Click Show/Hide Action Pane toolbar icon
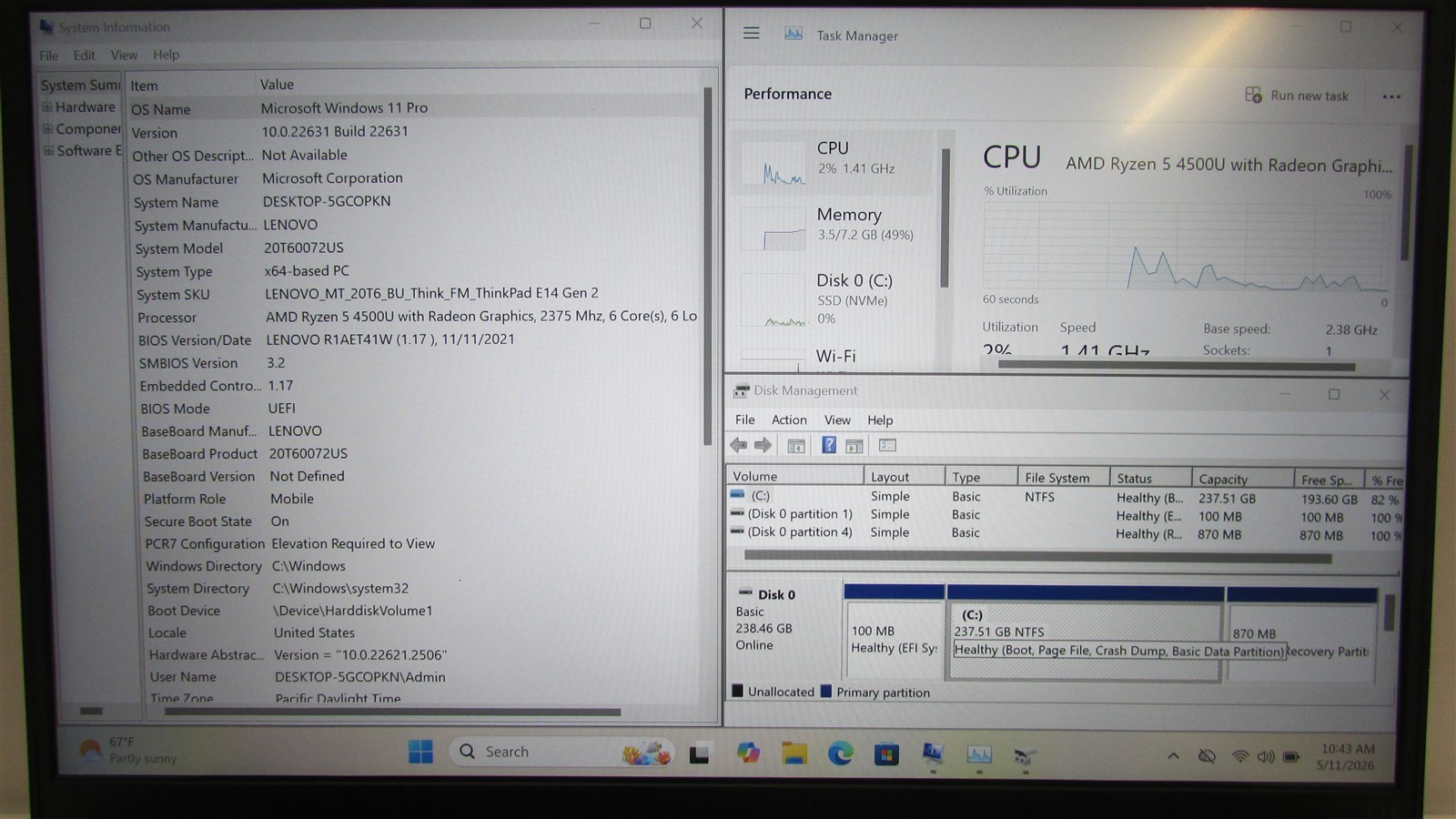Screen dimensions: 1456x819 pos(854,446)
